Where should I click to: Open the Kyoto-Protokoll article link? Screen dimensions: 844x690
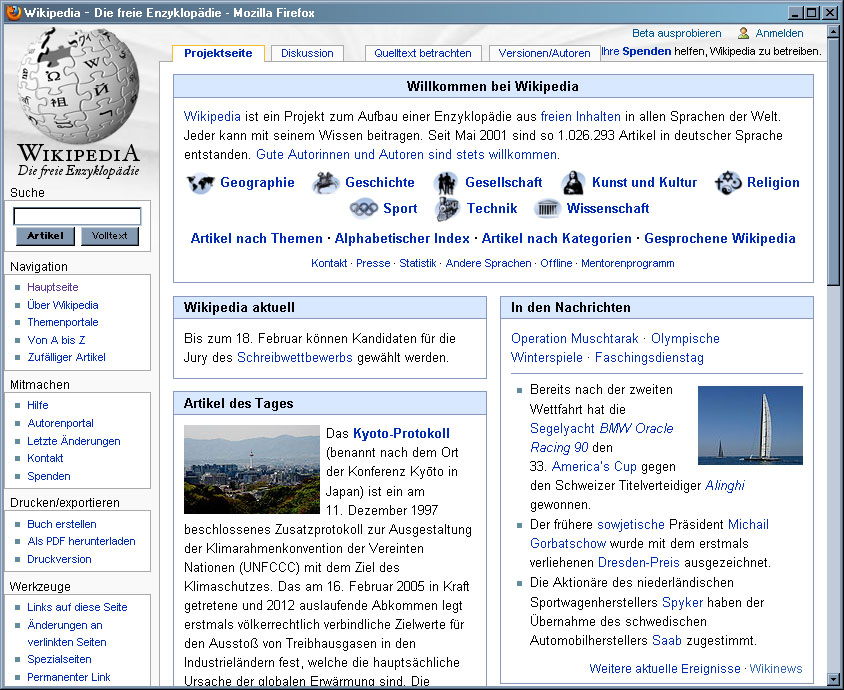coord(401,433)
